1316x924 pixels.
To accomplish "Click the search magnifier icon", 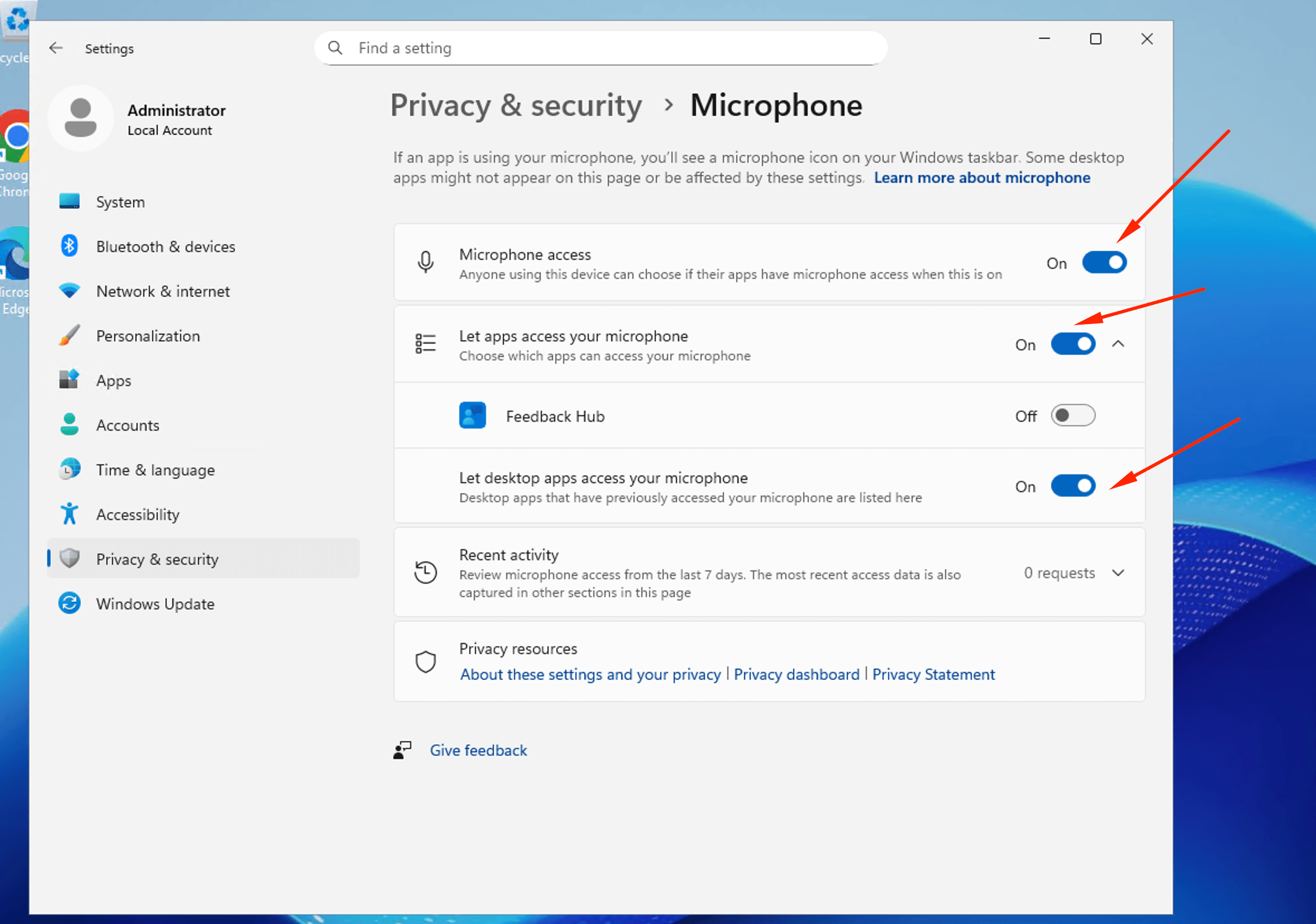I will click(x=335, y=48).
